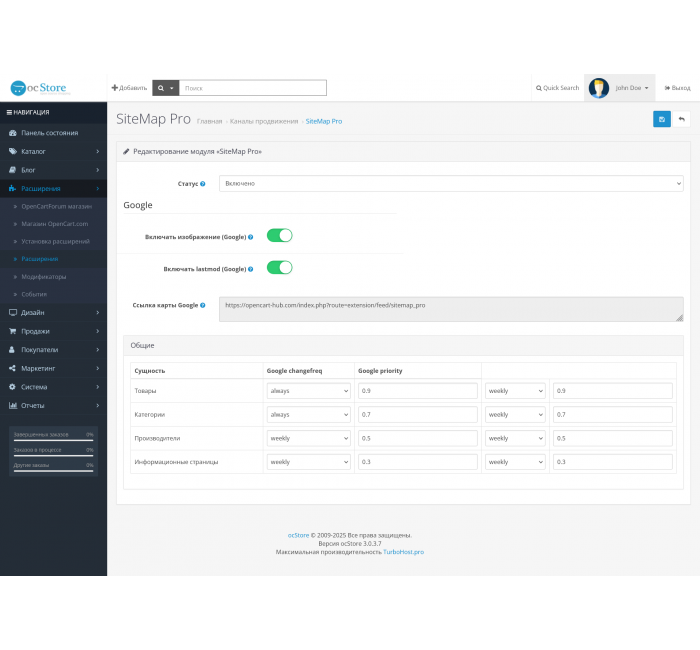Open Модификаторы in sidebar submenu
Screen dimensions: 700x650
point(44,276)
